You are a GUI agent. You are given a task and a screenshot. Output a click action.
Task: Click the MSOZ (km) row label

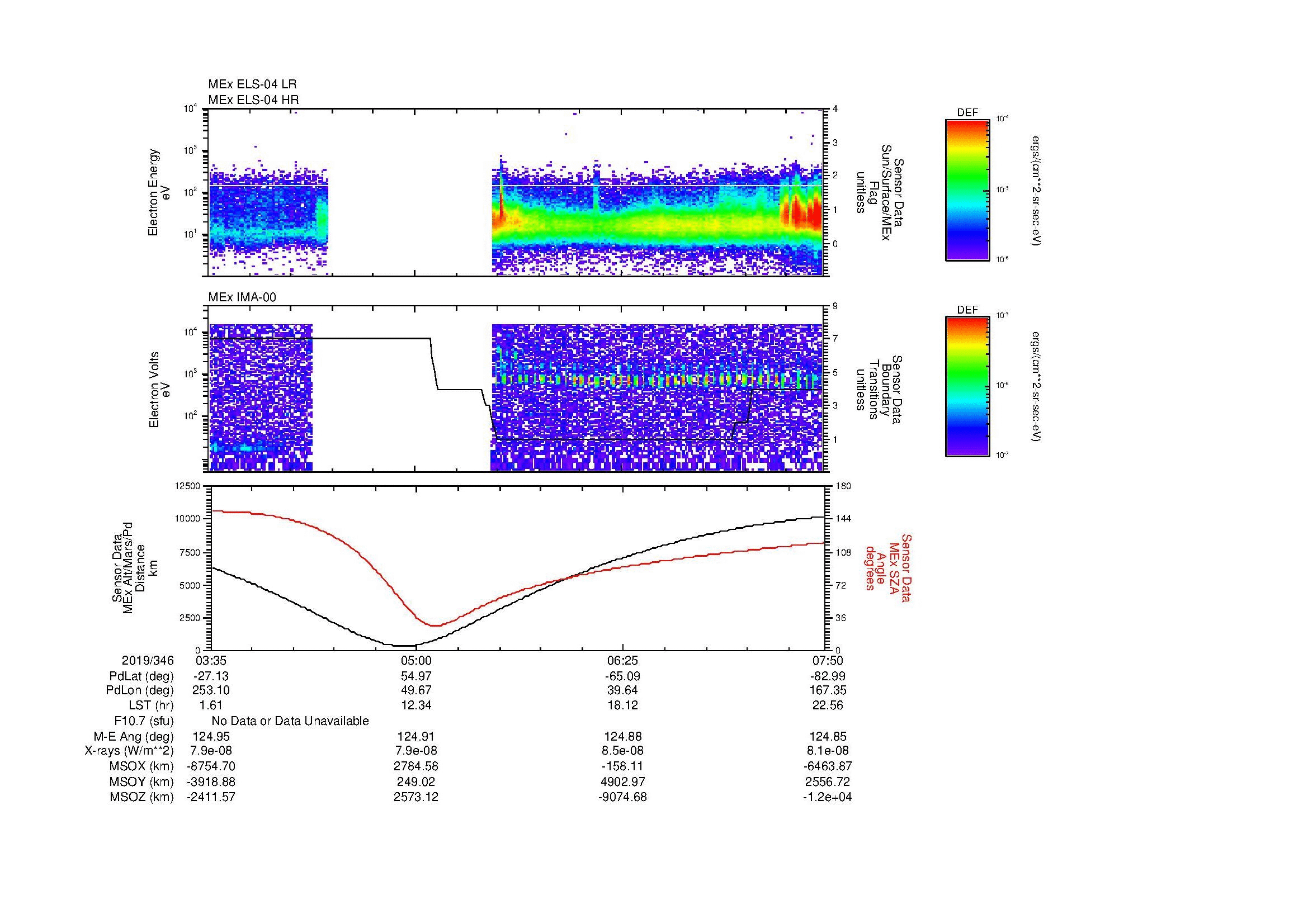click(x=142, y=797)
